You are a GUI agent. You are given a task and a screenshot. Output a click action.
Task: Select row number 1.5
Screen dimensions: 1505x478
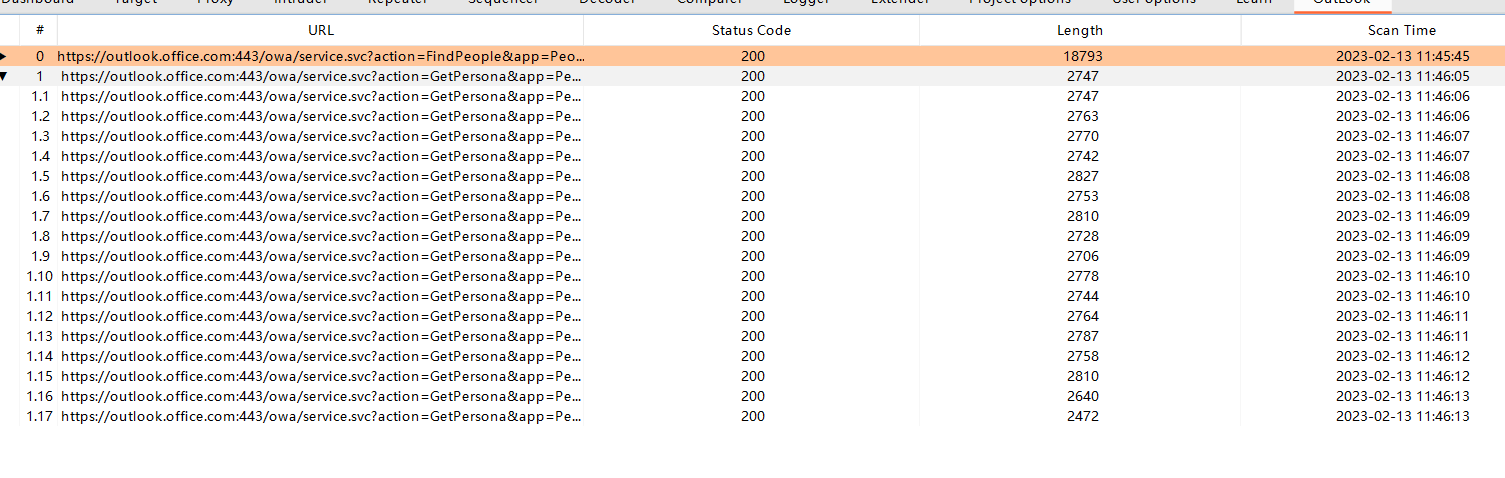point(40,176)
